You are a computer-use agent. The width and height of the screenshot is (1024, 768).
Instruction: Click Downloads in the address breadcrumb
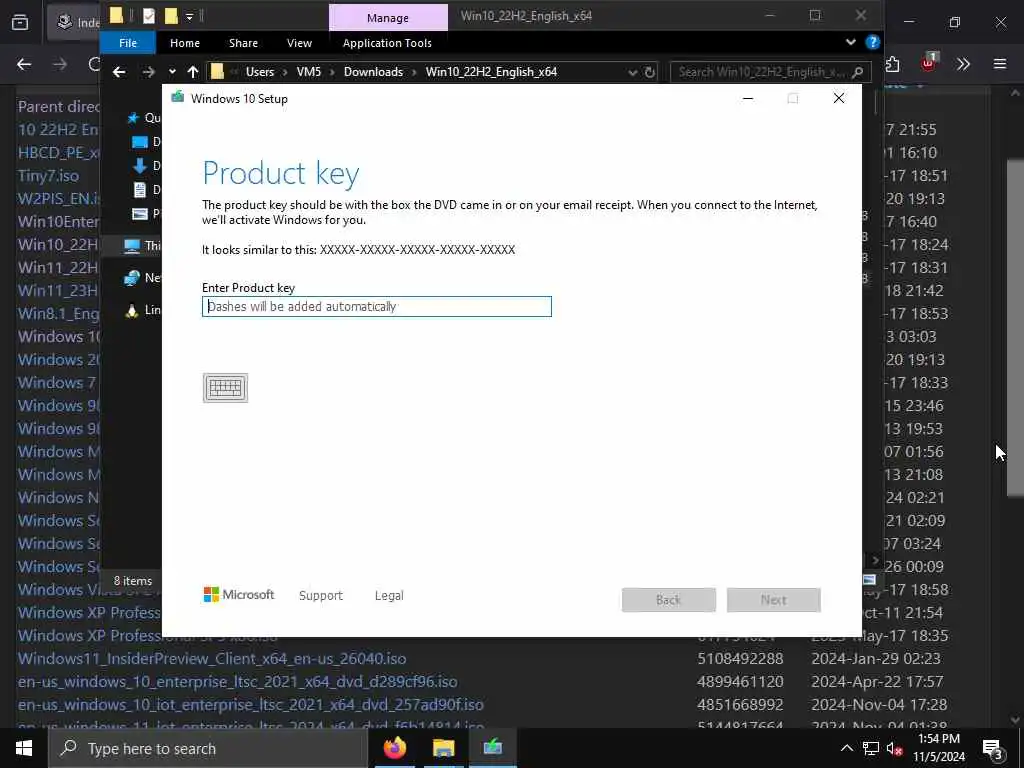coord(374,72)
